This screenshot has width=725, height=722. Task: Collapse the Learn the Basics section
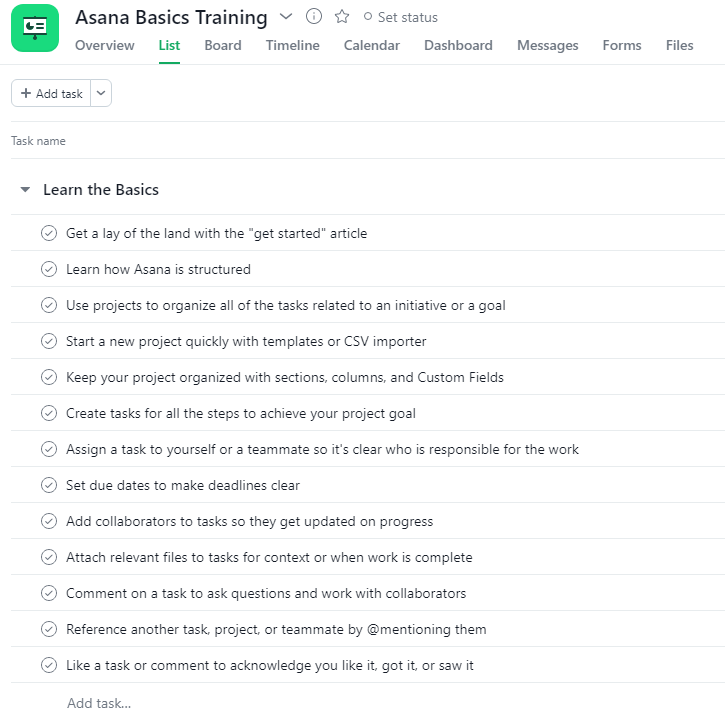[x=25, y=190]
